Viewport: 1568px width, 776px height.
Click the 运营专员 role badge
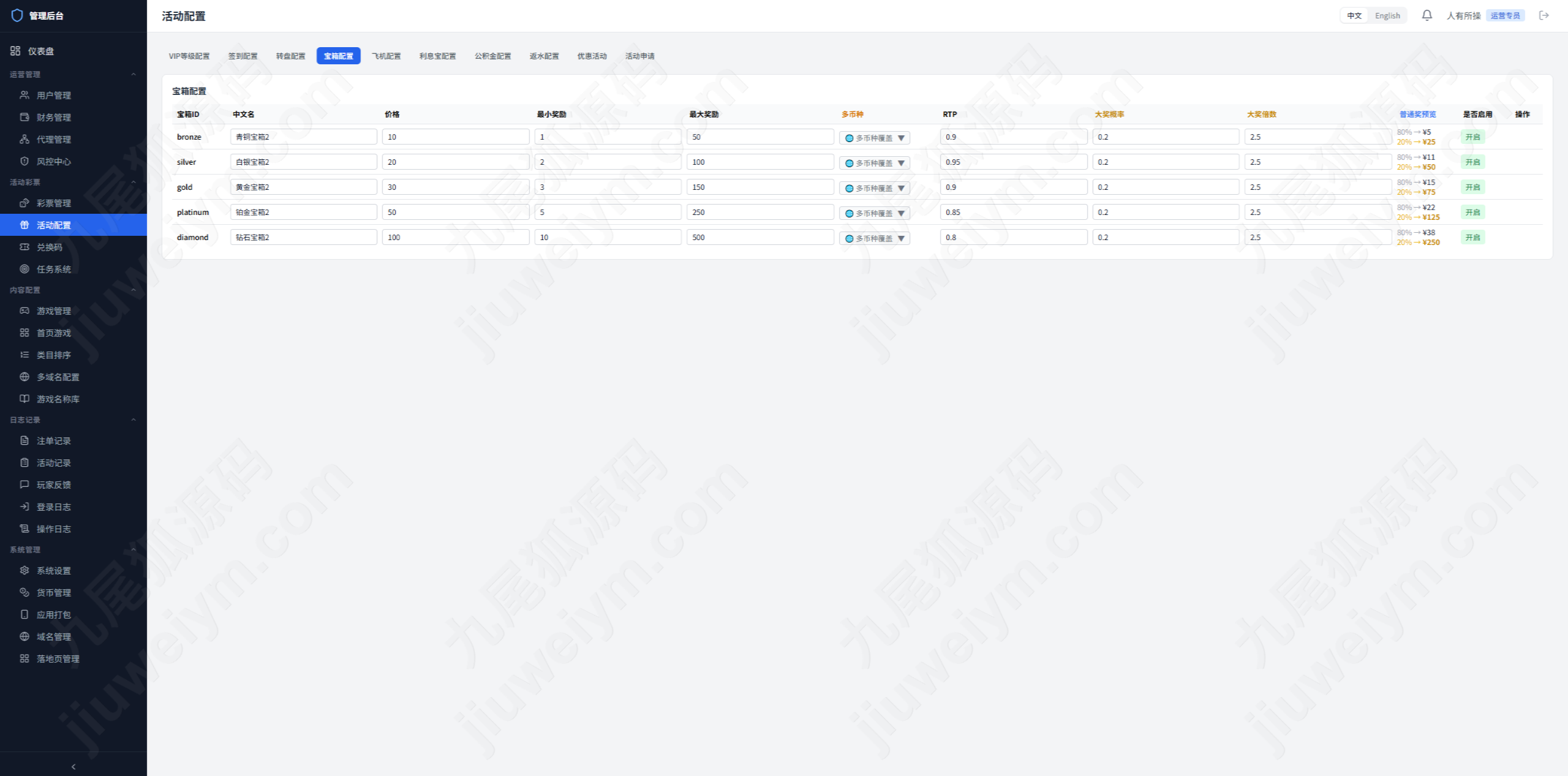tap(1505, 15)
